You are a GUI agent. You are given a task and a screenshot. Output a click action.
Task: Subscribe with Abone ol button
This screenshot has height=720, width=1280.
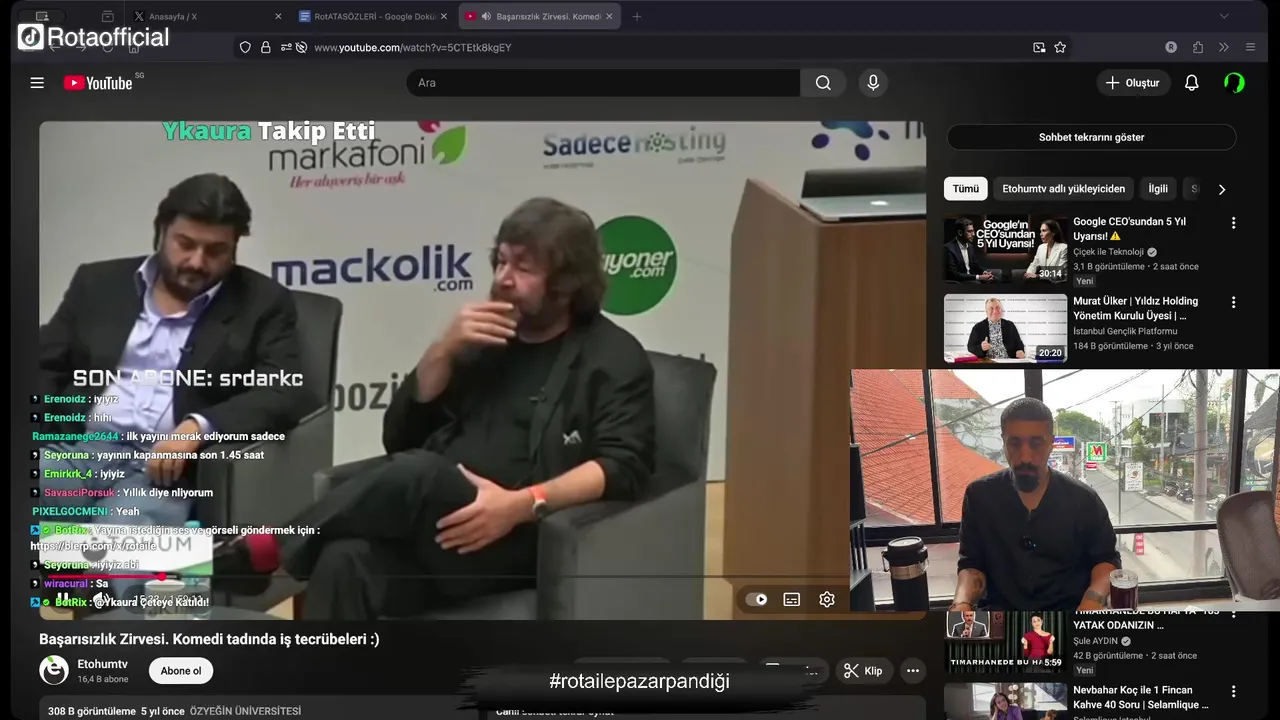click(181, 671)
